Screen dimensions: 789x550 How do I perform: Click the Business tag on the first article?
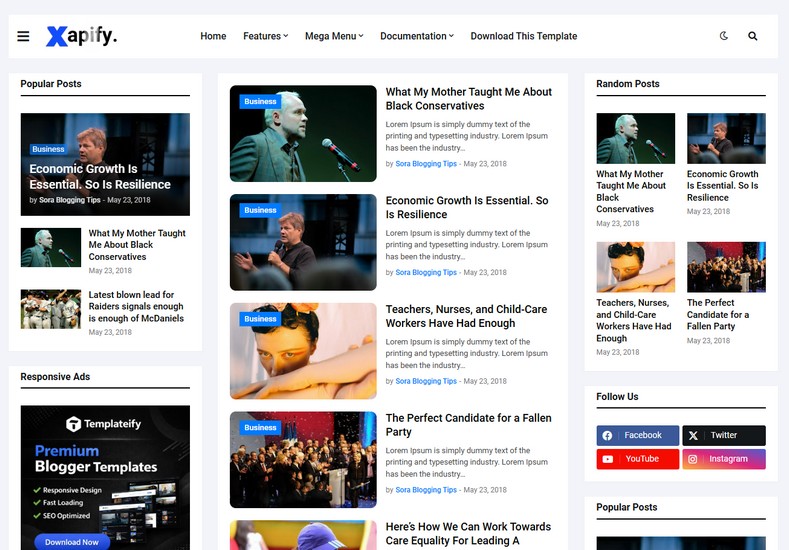(260, 102)
